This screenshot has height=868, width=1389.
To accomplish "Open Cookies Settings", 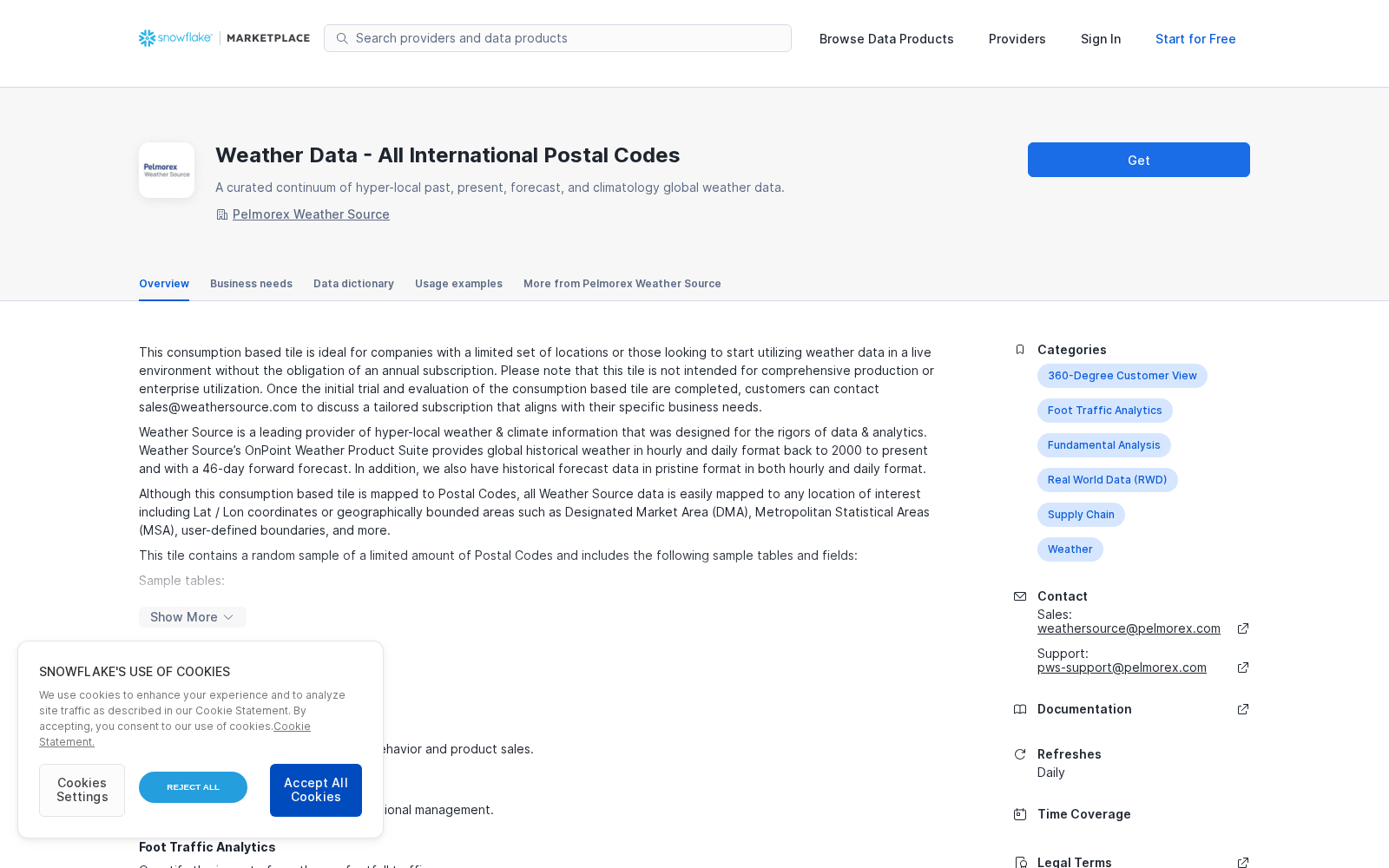I will pos(82,790).
